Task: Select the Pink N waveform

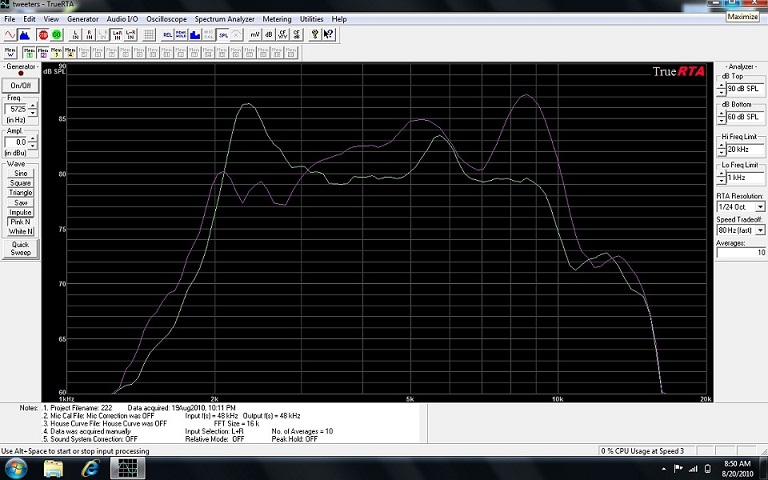Action: pyautogui.click(x=20, y=222)
